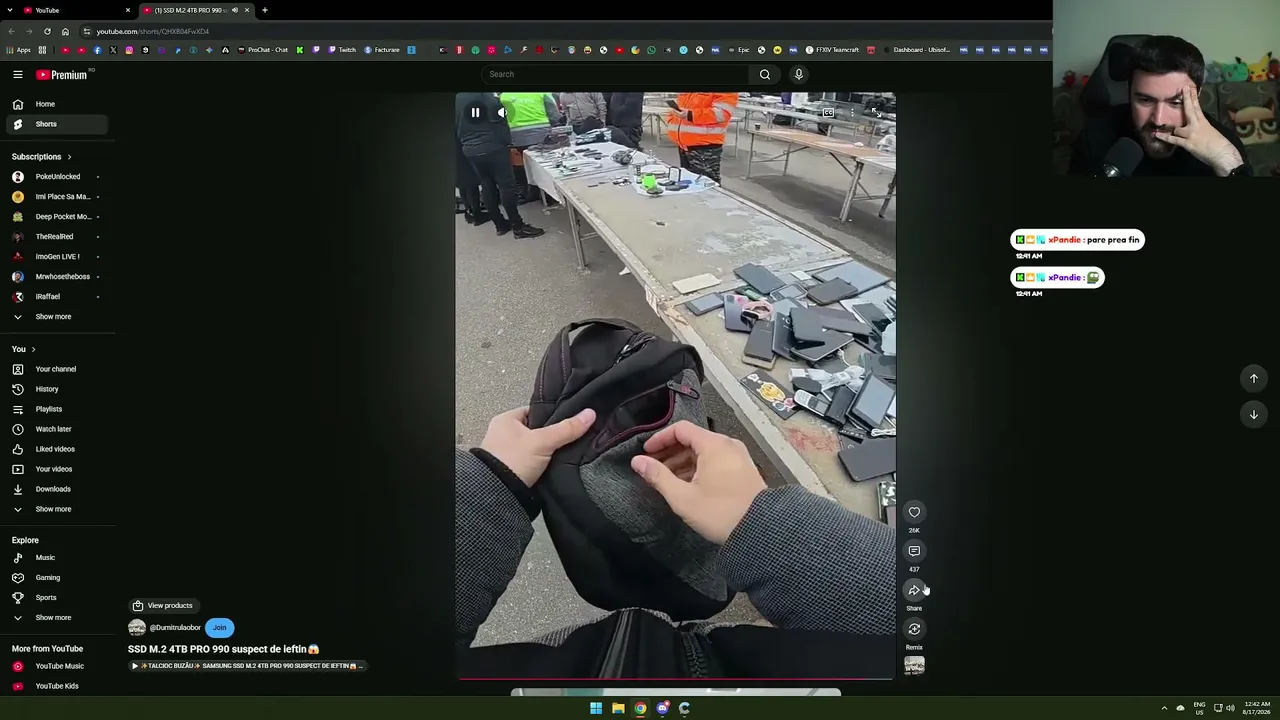The height and width of the screenshot is (720, 1280).
Task: Click the YouTube Search input field
Action: click(615, 74)
